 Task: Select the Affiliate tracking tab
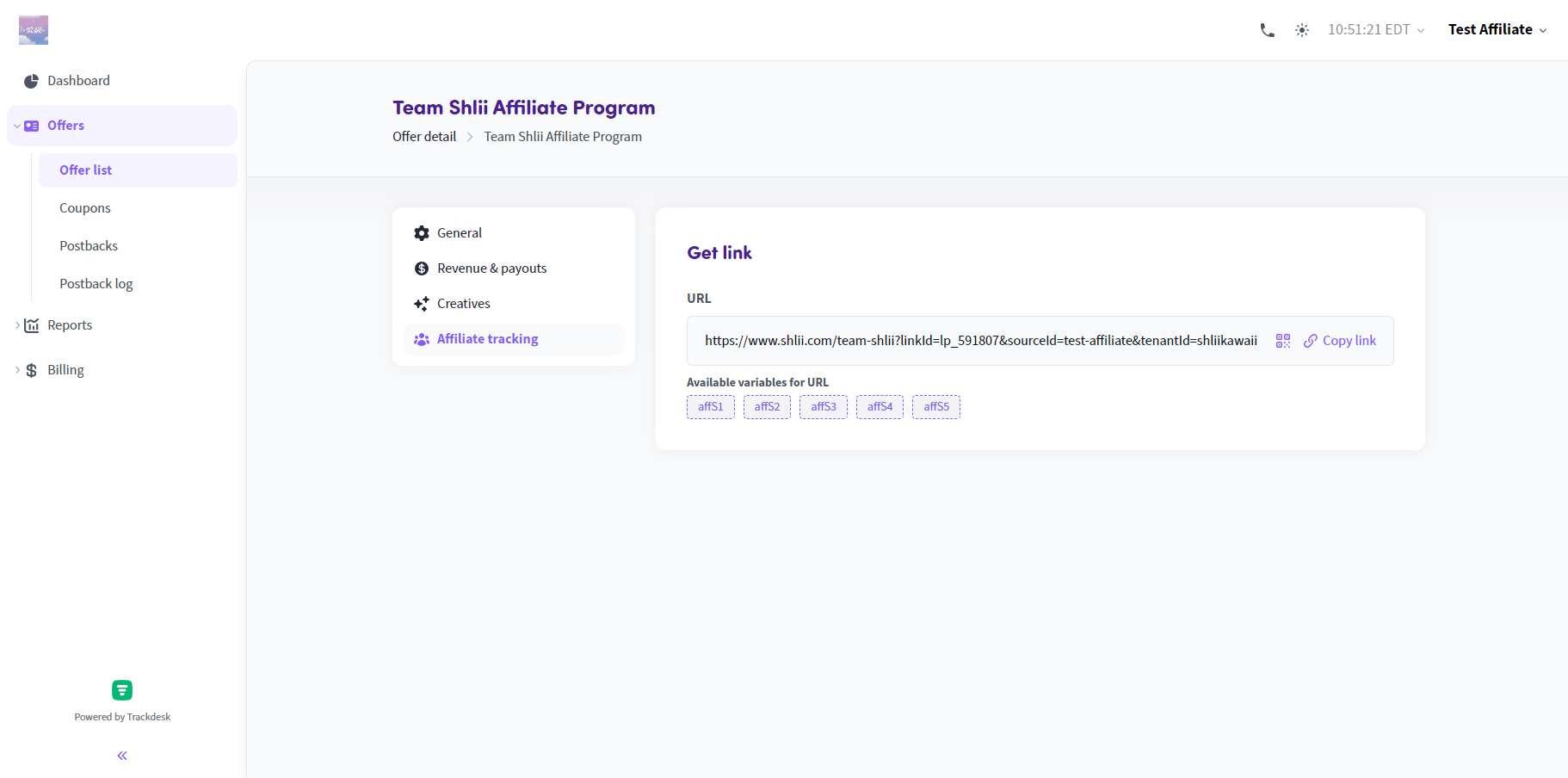[514, 339]
